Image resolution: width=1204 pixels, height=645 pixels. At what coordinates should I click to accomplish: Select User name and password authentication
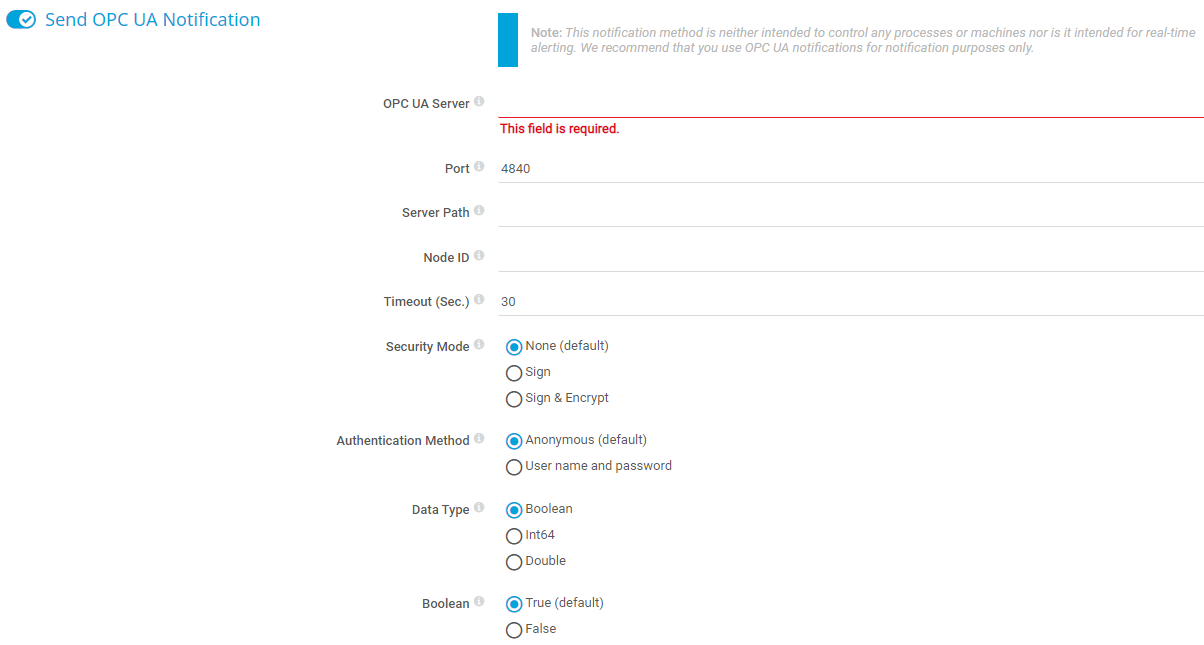coord(514,467)
